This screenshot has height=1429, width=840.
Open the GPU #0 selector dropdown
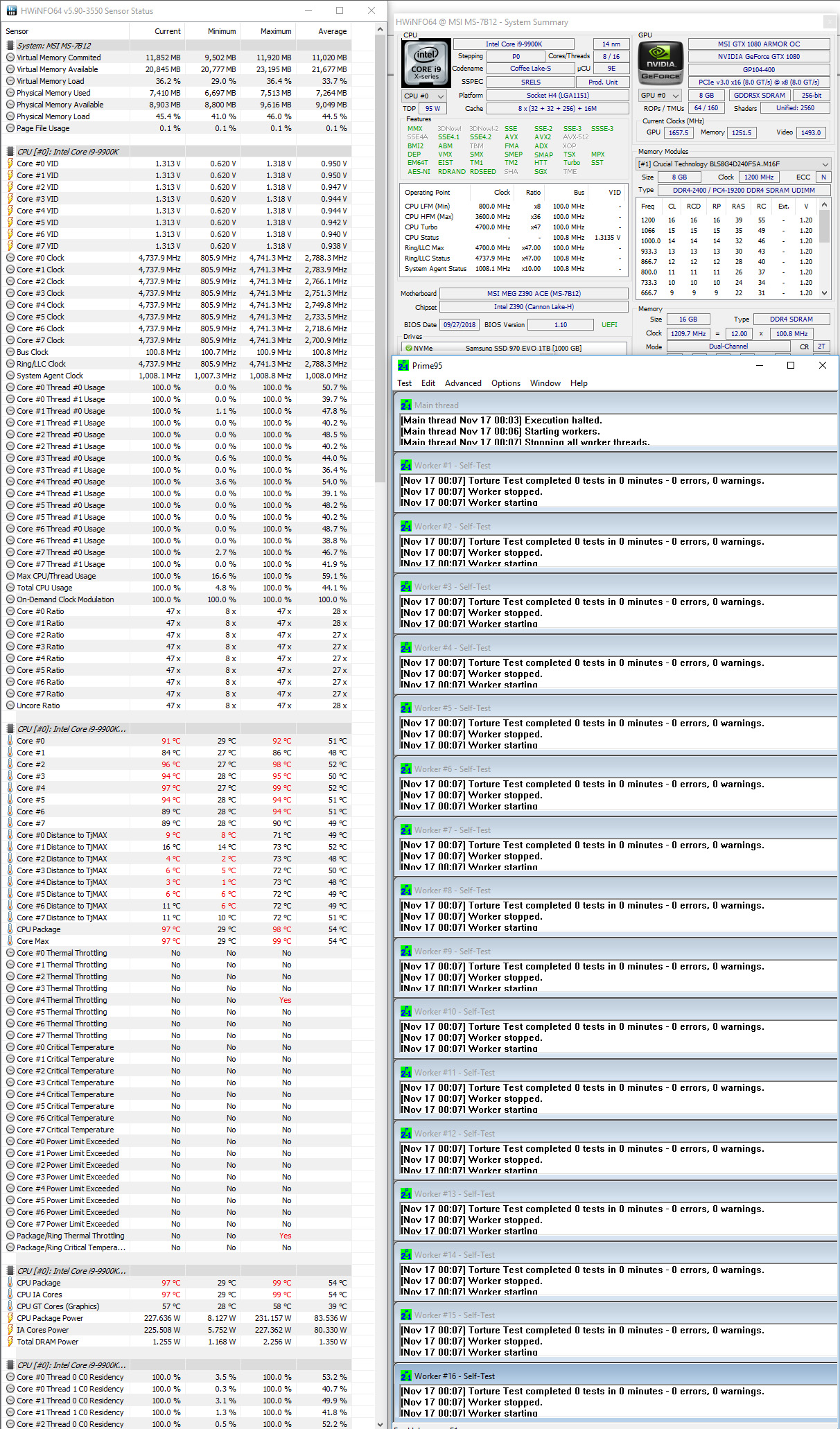pyautogui.click(x=660, y=95)
